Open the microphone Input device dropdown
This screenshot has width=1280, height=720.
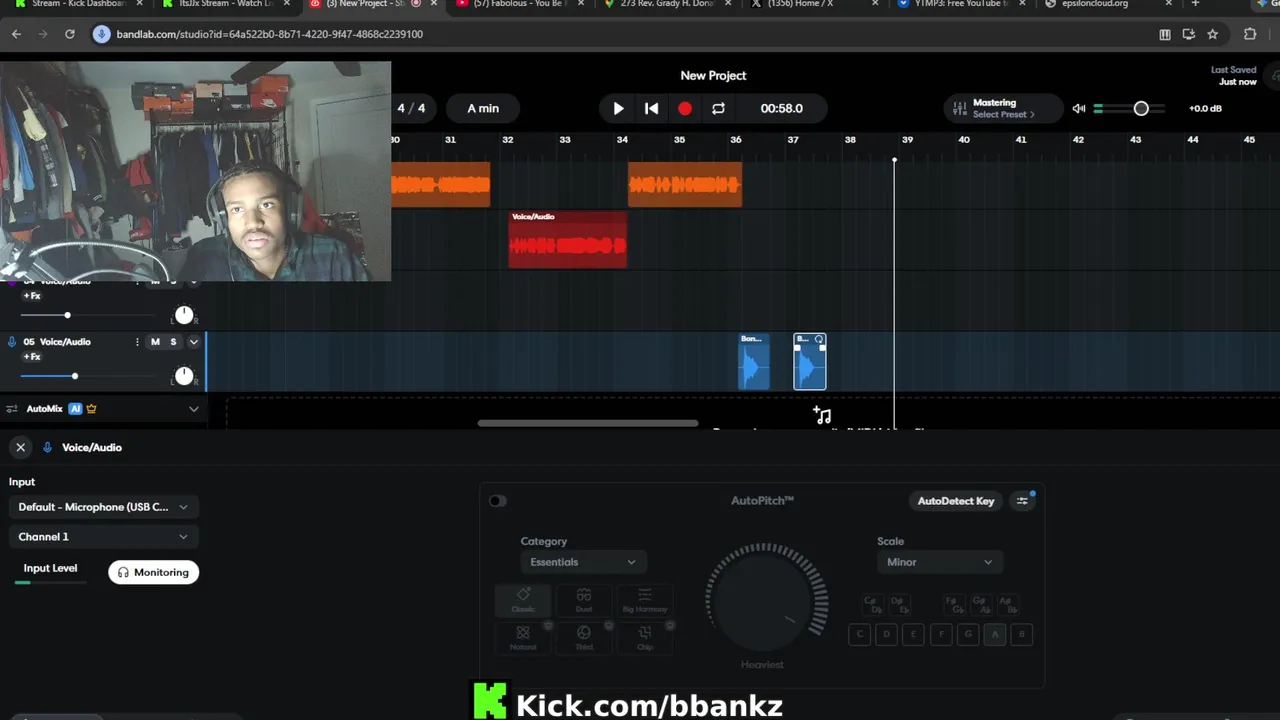pyautogui.click(x=103, y=507)
